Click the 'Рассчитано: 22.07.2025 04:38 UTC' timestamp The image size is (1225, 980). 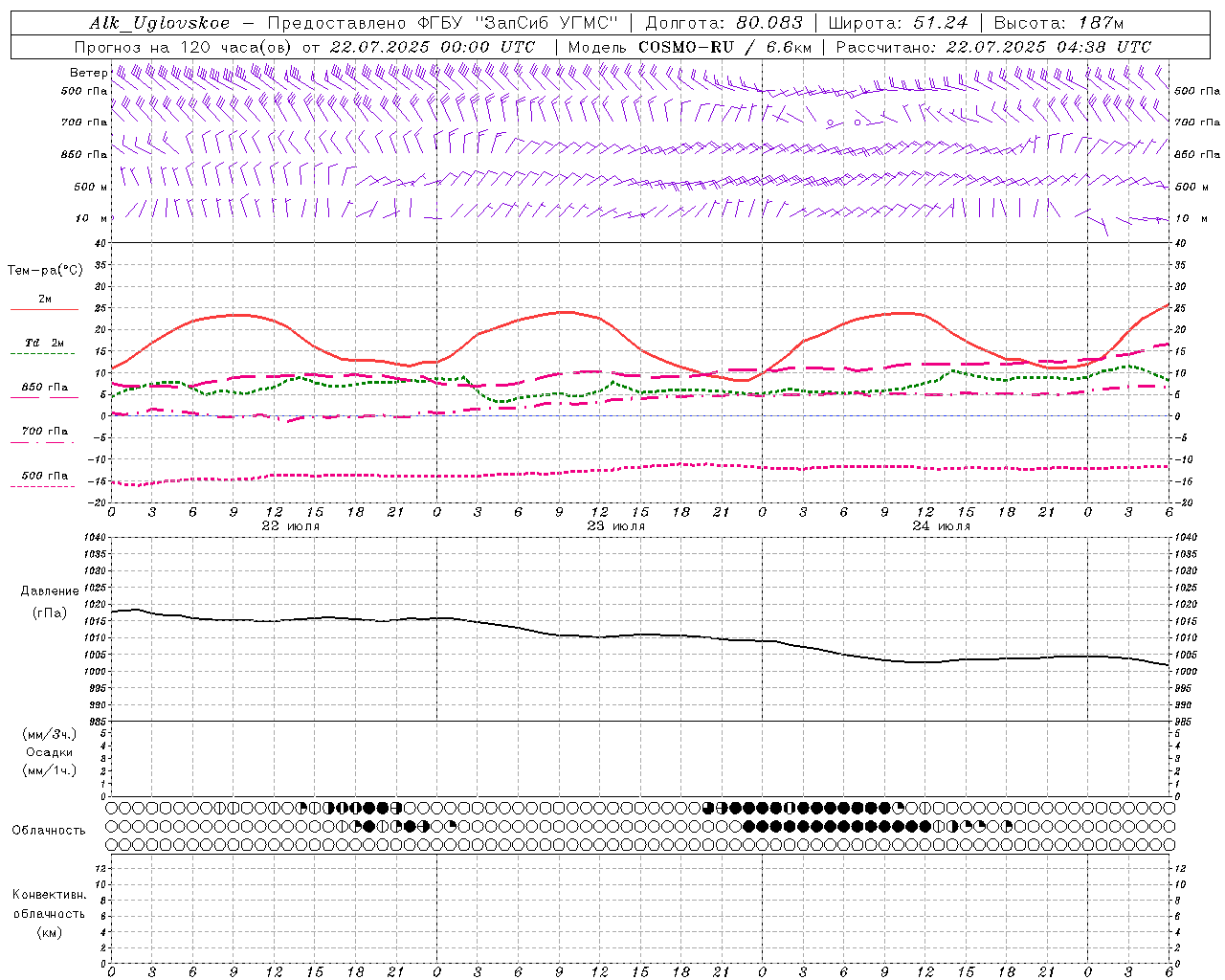coord(993,47)
